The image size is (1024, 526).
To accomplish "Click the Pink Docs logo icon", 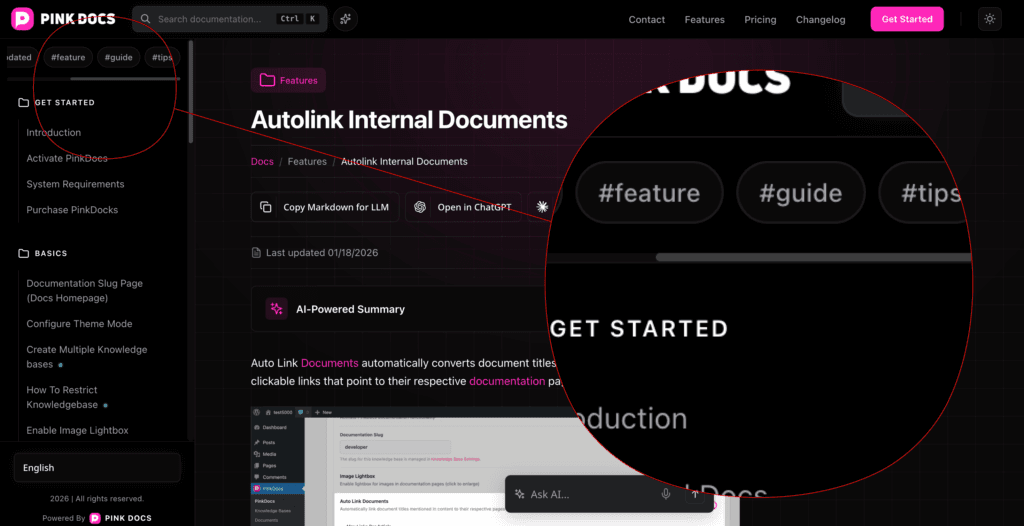I will pyautogui.click(x=23, y=19).
